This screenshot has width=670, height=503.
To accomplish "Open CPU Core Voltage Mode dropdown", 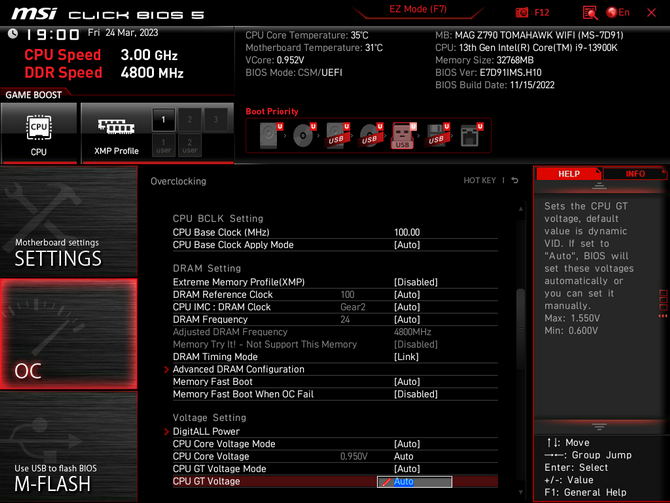I will pyautogui.click(x=407, y=444).
